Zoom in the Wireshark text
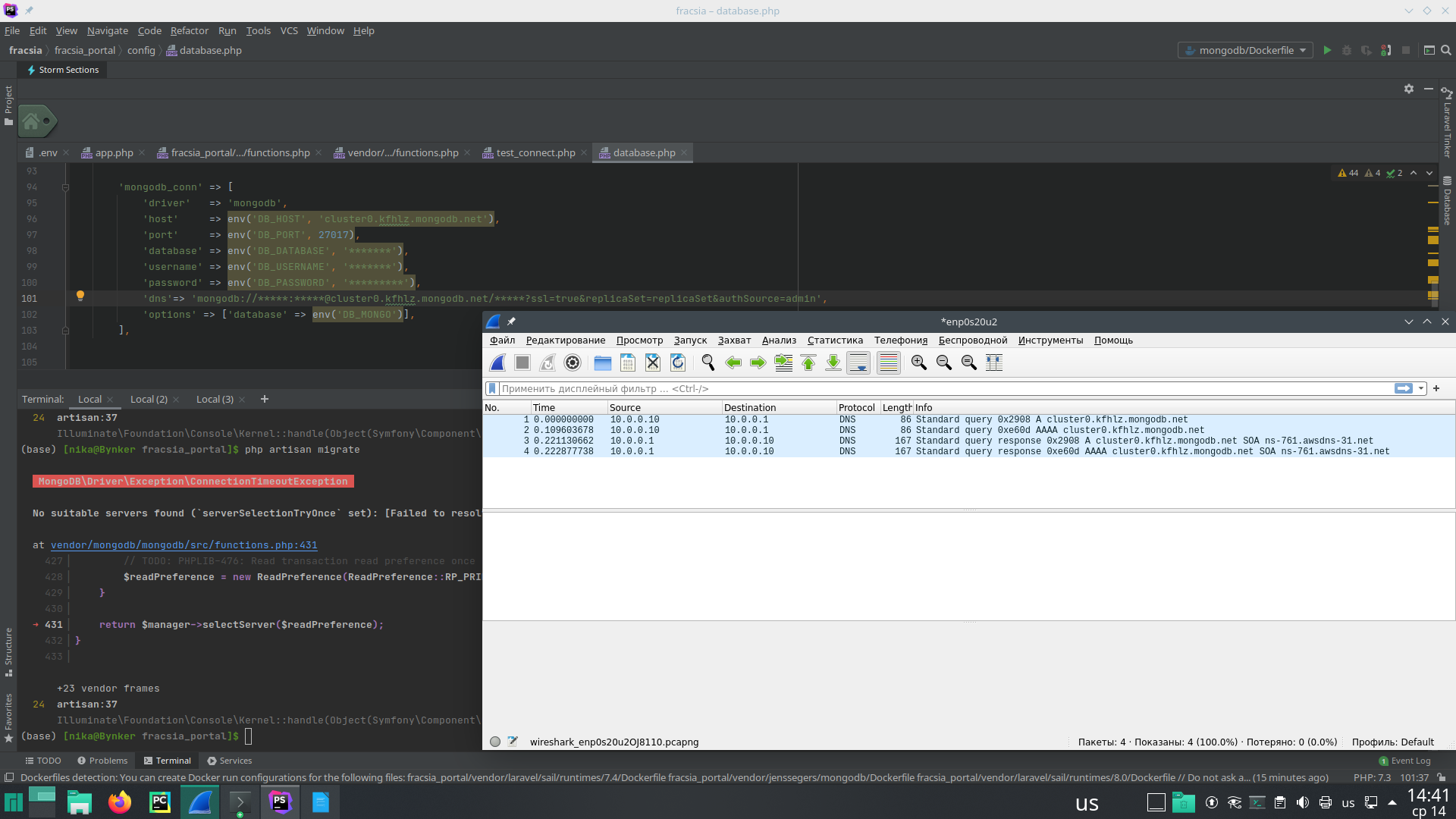Screen dimensions: 1456x819 919,363
